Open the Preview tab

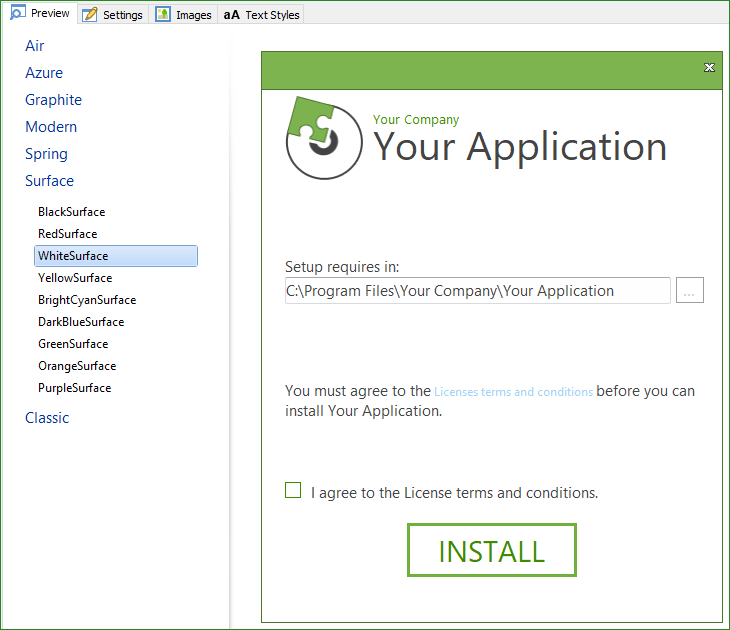point(40,13)
